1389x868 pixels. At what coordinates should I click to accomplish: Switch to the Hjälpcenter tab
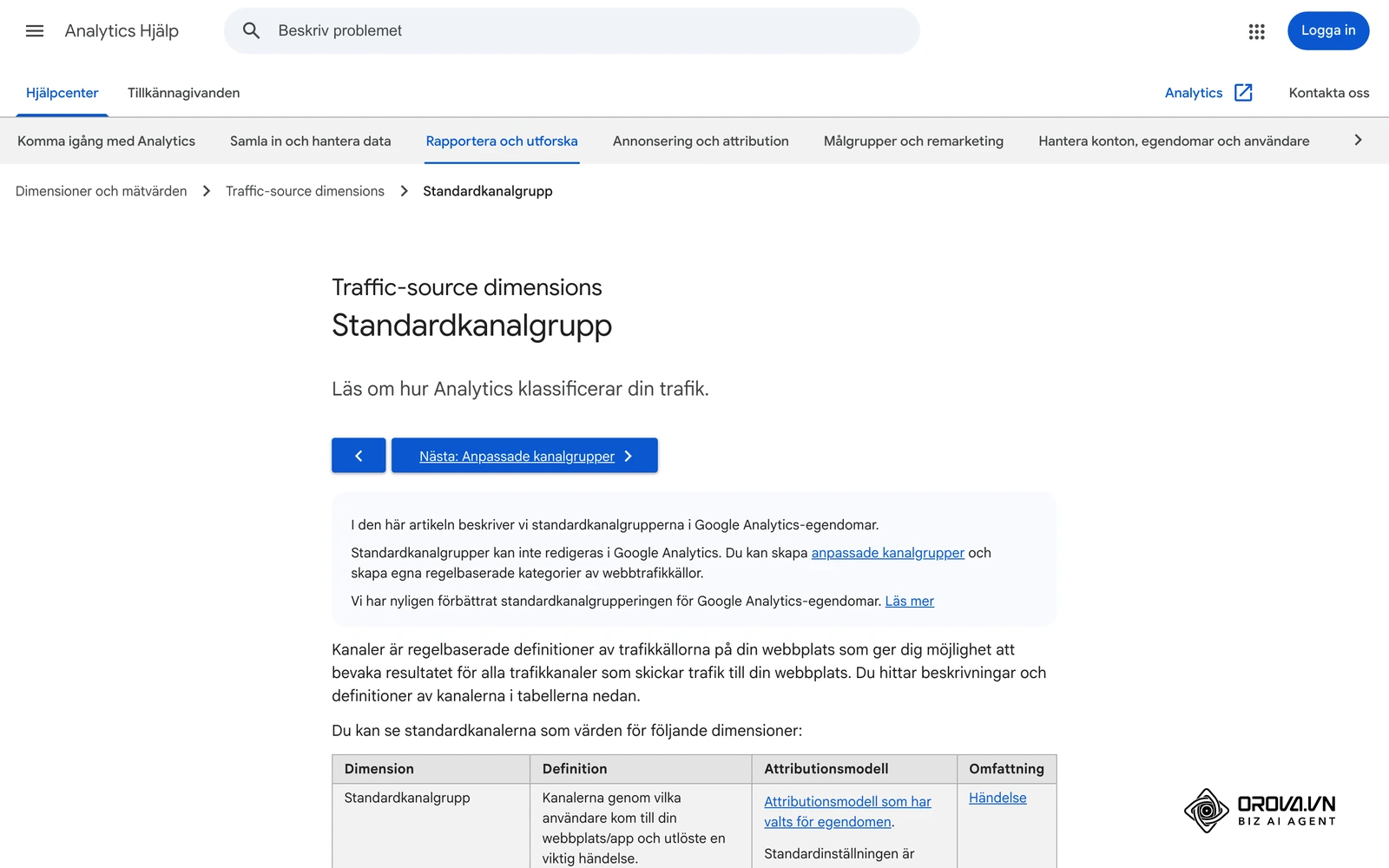(x=63, y=93)
